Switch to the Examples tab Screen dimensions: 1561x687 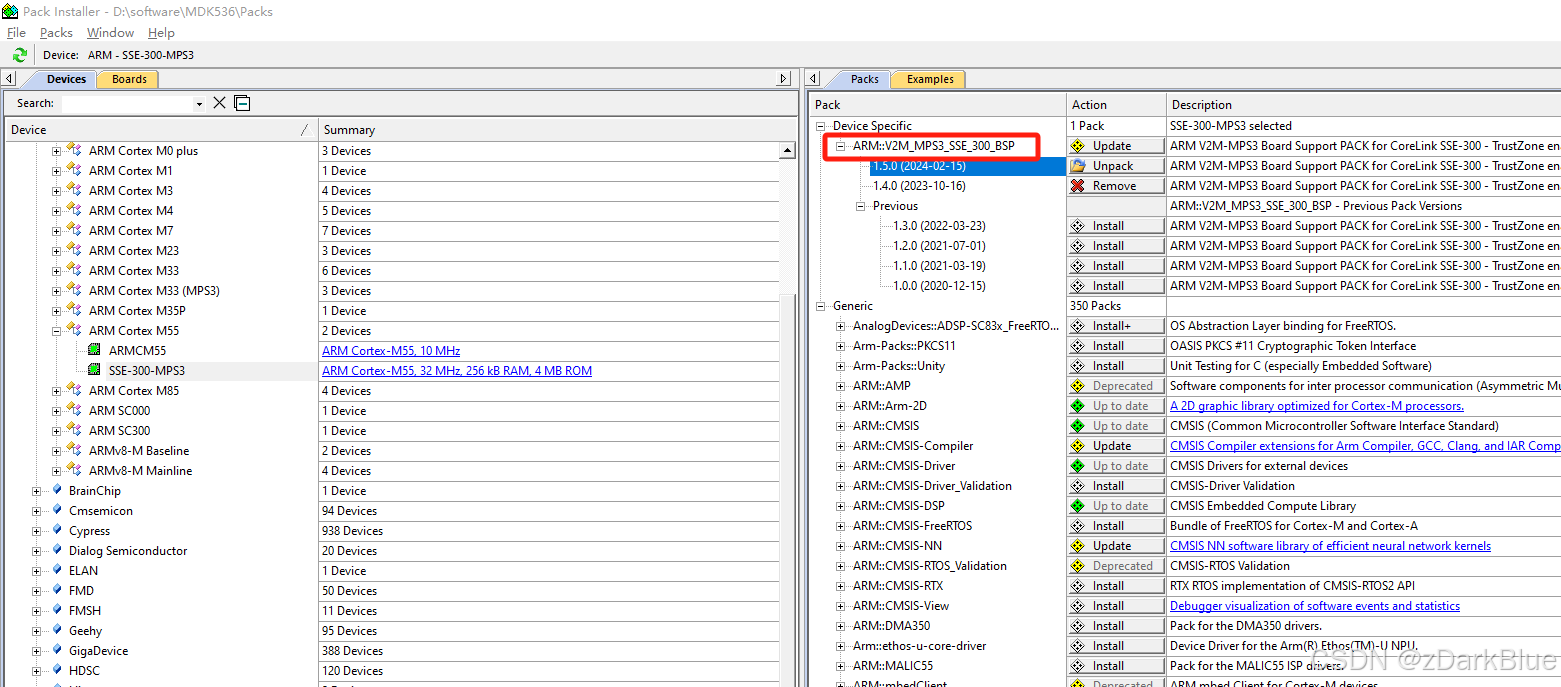pyautogui.click(x=930, y=79)
